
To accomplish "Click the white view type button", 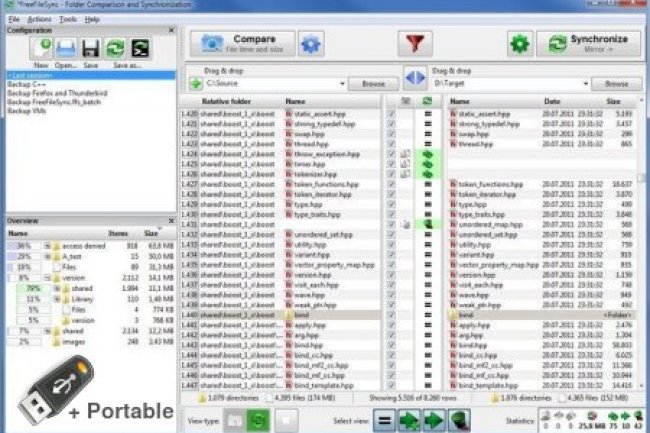I will [286, 420].
